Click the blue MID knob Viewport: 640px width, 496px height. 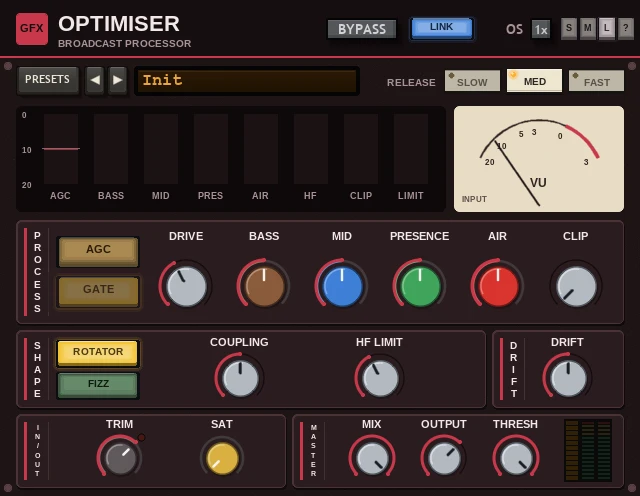342,286
